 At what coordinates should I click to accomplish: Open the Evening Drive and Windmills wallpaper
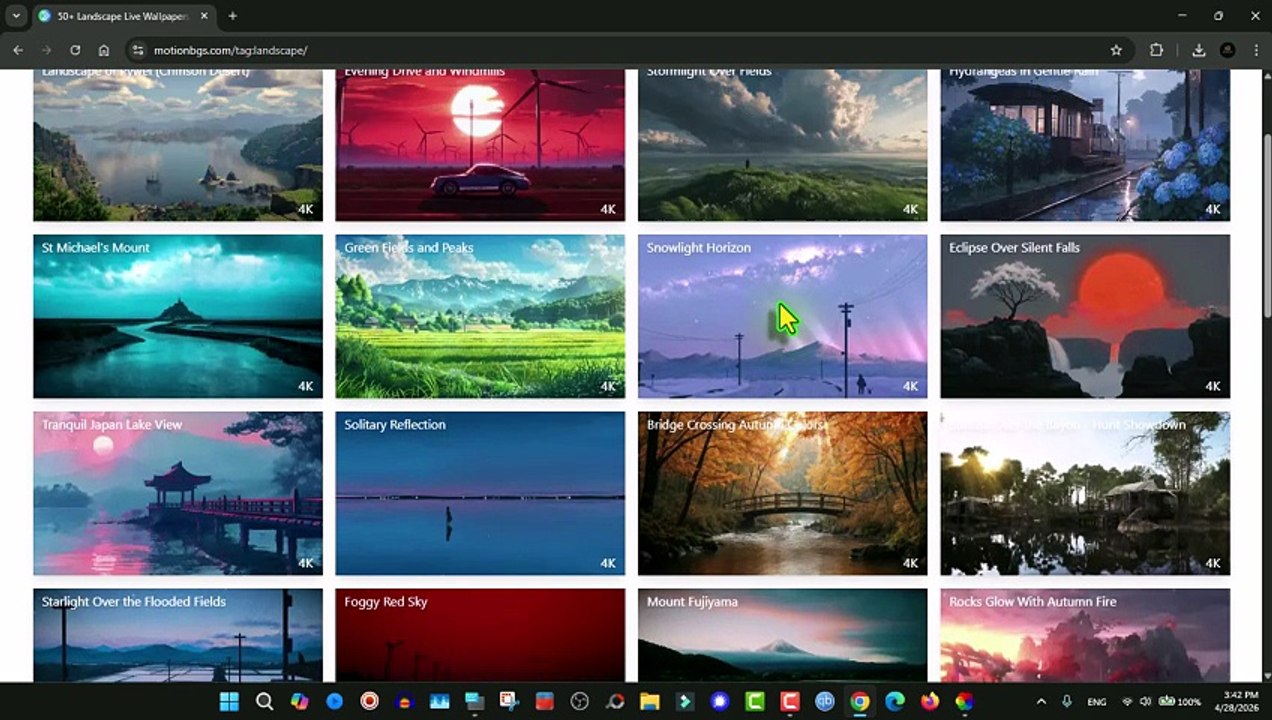[x=480, y=145]
